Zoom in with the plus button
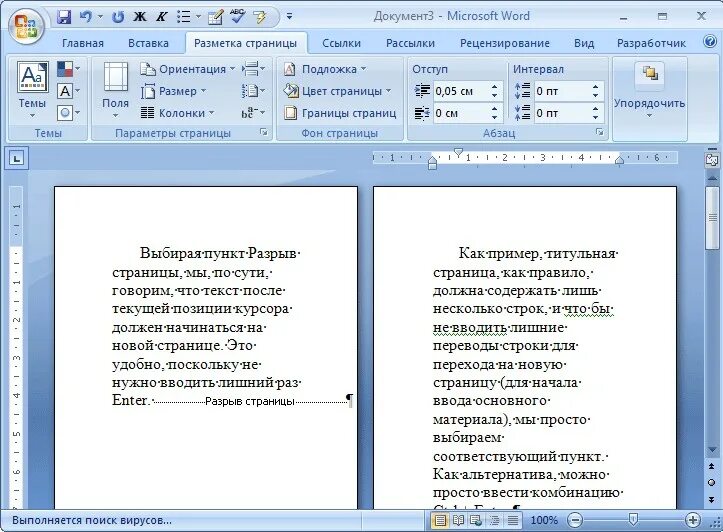Viewport: 723px width, 532px height. [692, 520]
